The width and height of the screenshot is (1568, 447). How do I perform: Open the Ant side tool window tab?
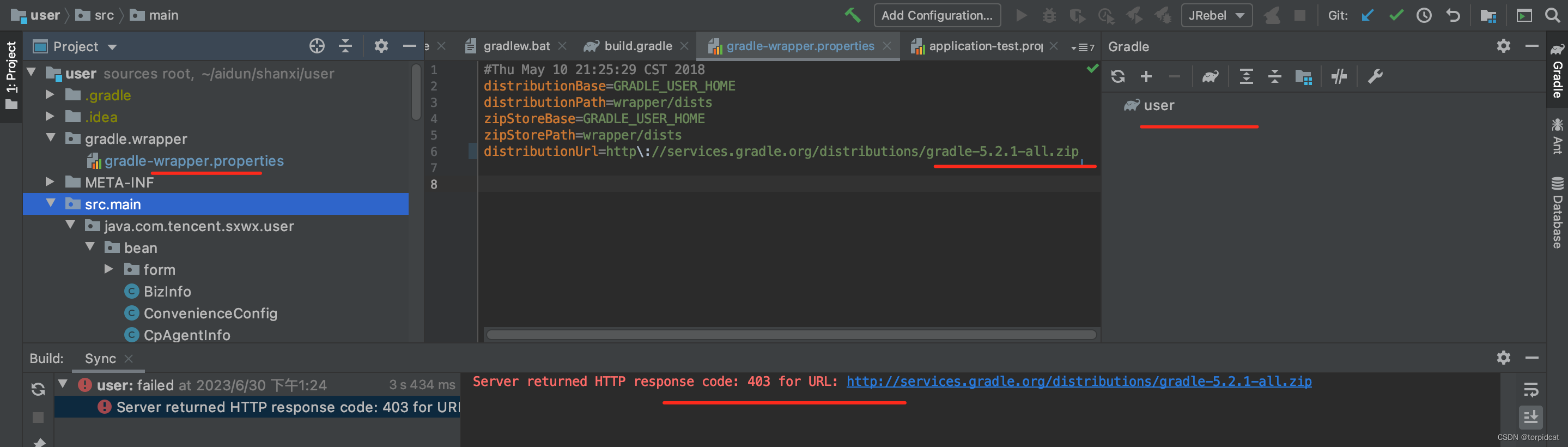tap(1558, 136)
